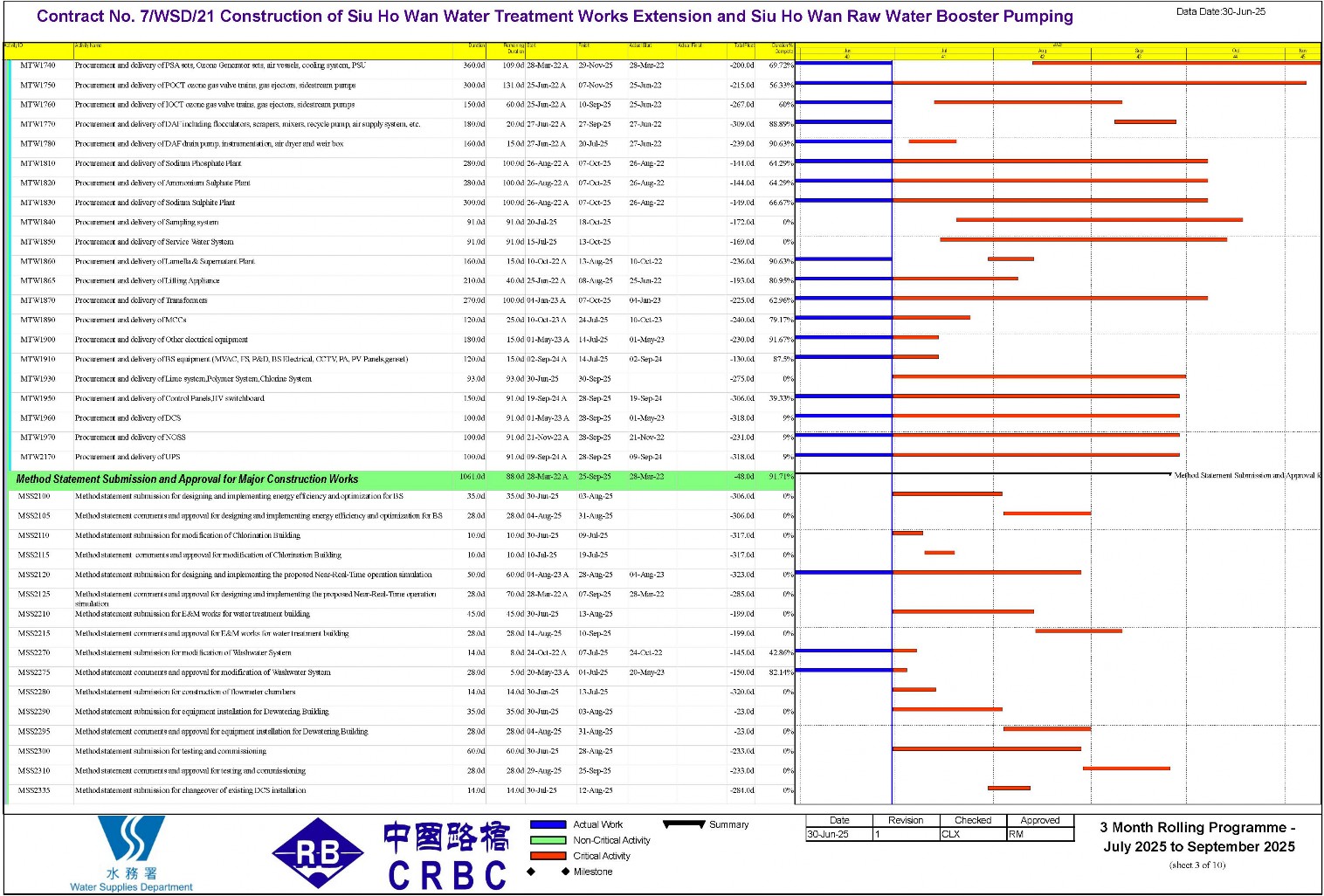Select the 1061.0d duration in summary row
1324x896 pixels.
coord(472,477)
